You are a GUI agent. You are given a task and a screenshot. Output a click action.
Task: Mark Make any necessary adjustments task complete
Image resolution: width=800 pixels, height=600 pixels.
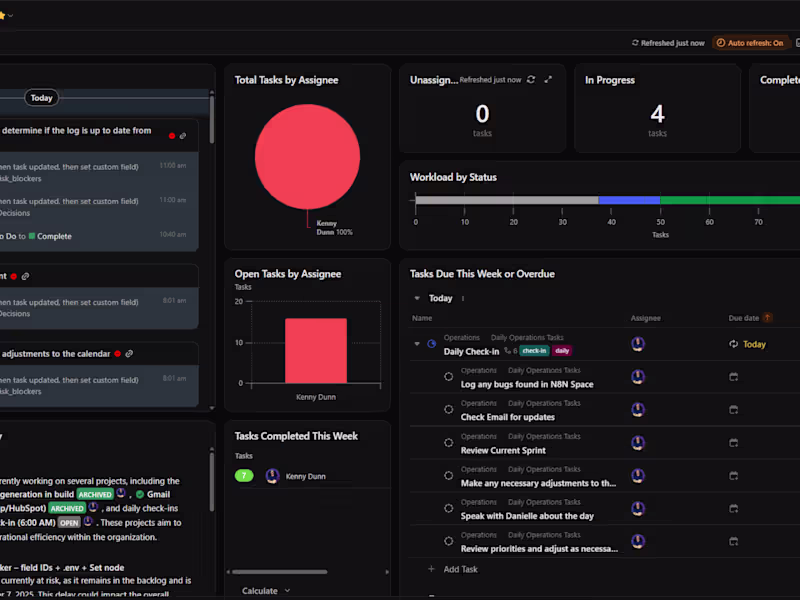point(448,476)
